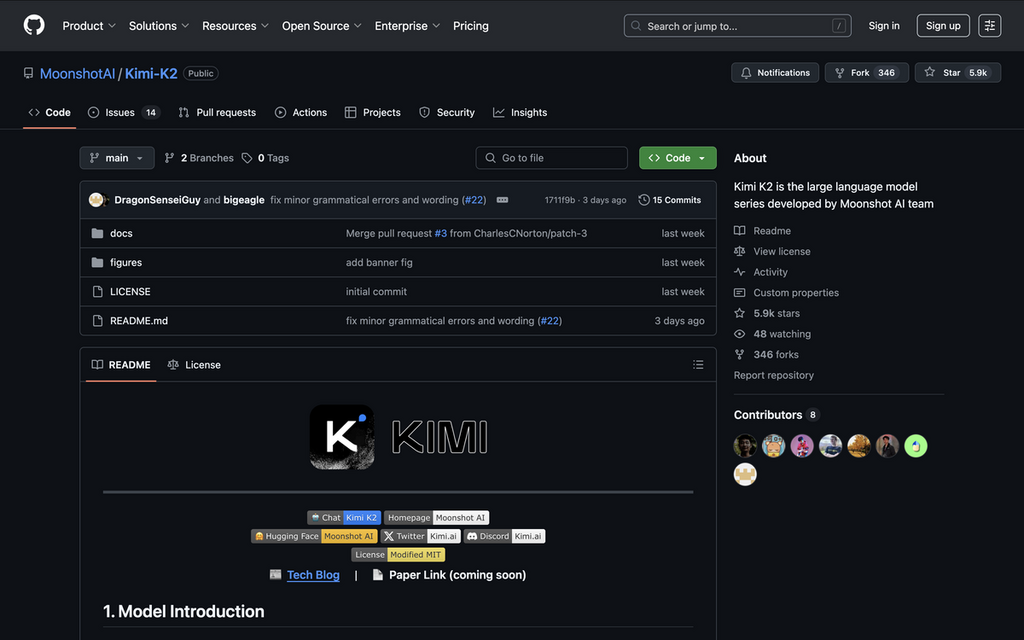Click Sign in
The height and width of the screenshot is (640, 1024).
pos(884,25)
